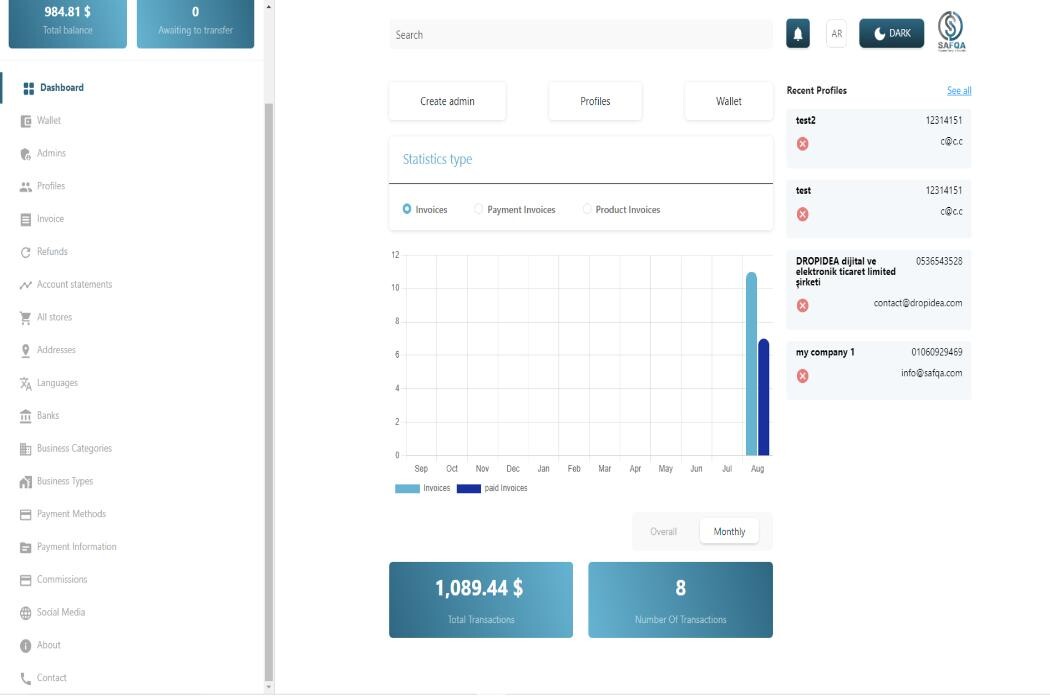The image size is (1050, 700).
Task: Open Refunds via its circular arrow icon
Action: click(x=26, y=252)
